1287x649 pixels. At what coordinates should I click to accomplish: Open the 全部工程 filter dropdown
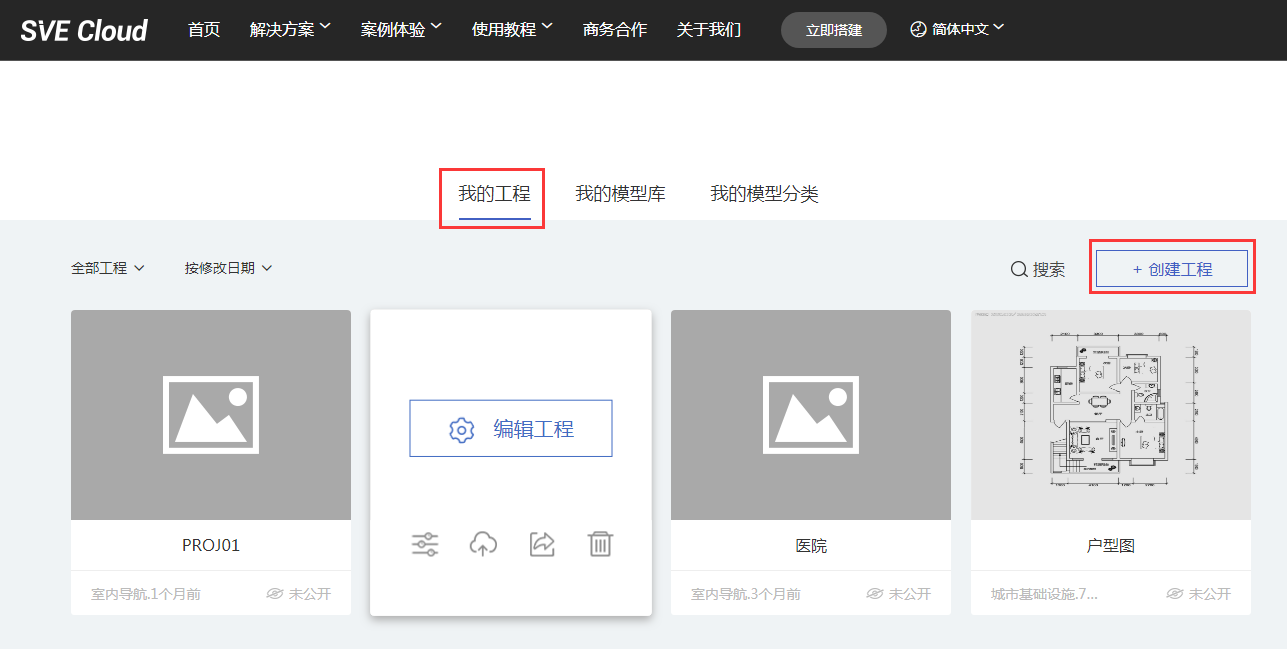[107, 267]
